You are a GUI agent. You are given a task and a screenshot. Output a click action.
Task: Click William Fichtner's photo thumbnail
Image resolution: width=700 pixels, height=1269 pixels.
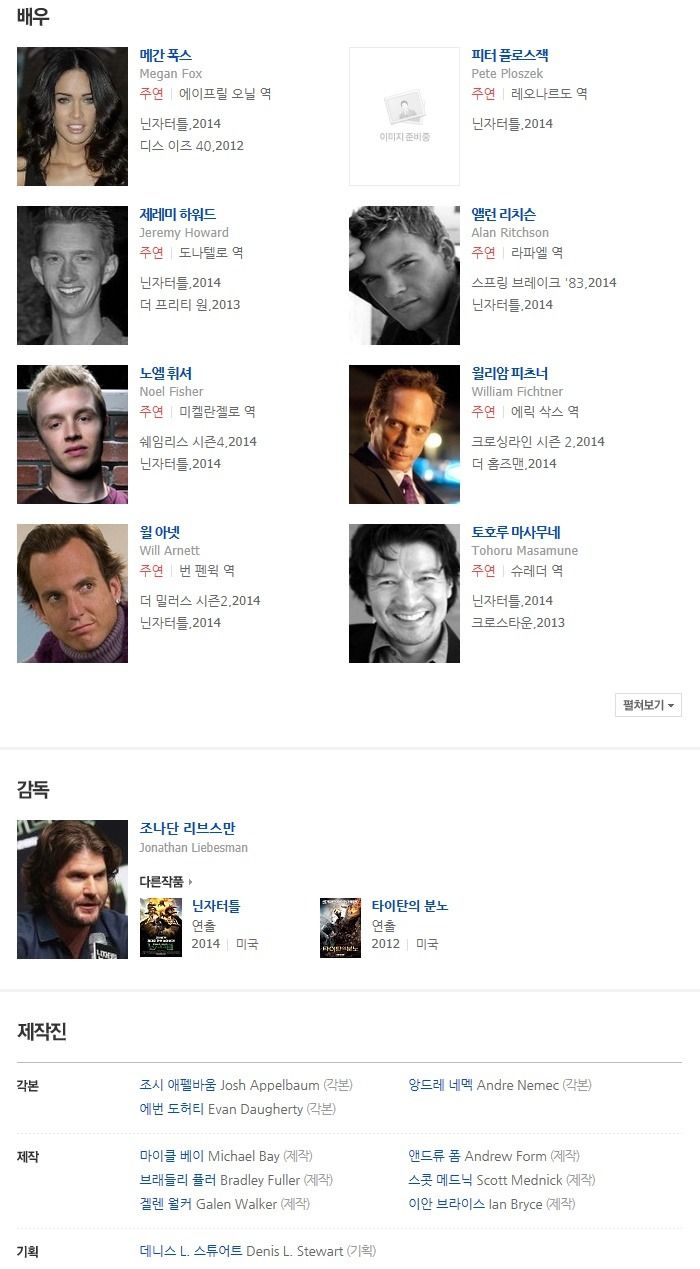click(404, 434)
